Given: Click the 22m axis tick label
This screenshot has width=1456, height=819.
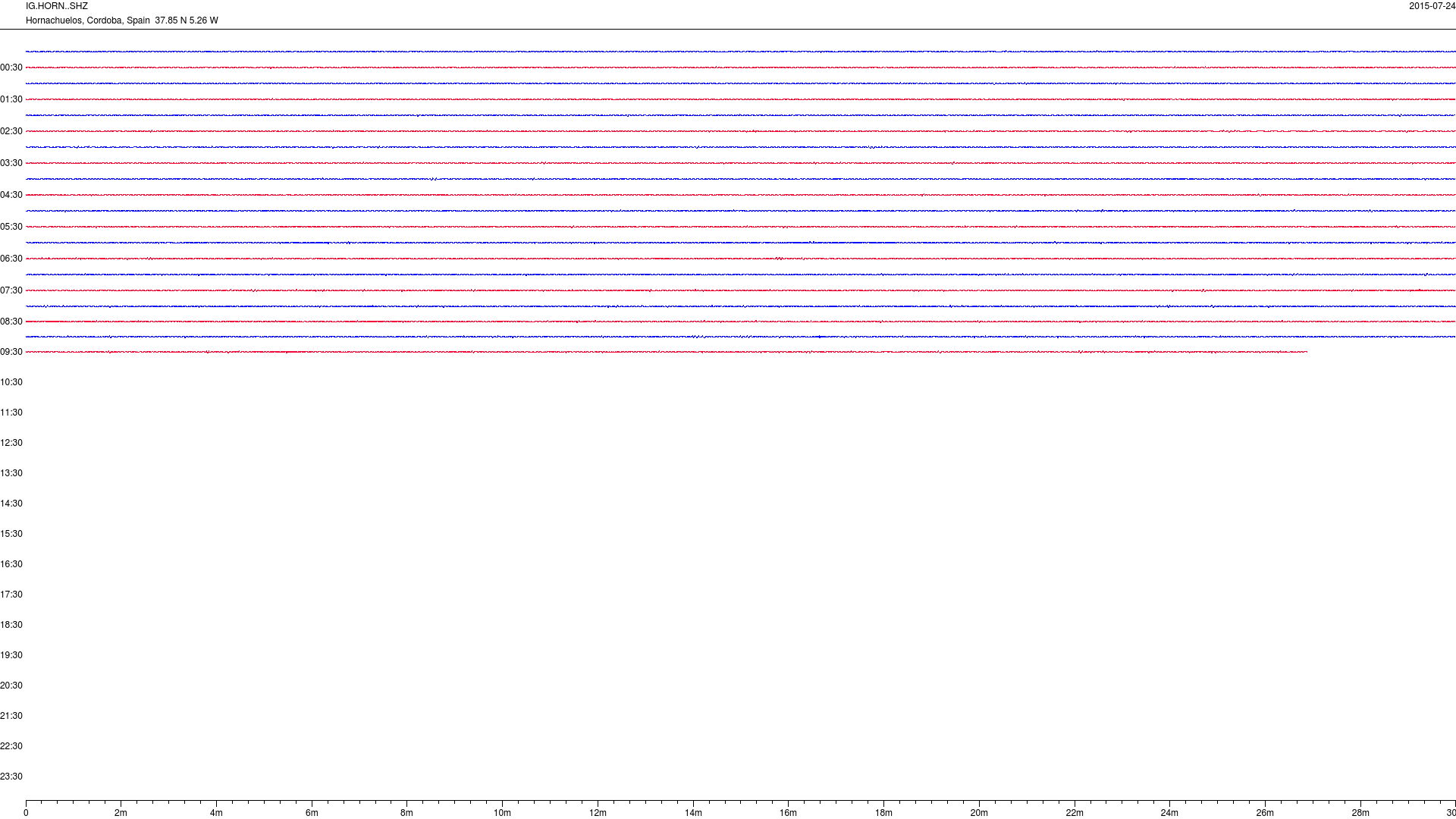Looking at the screenshot, I should click(1075, 813).
